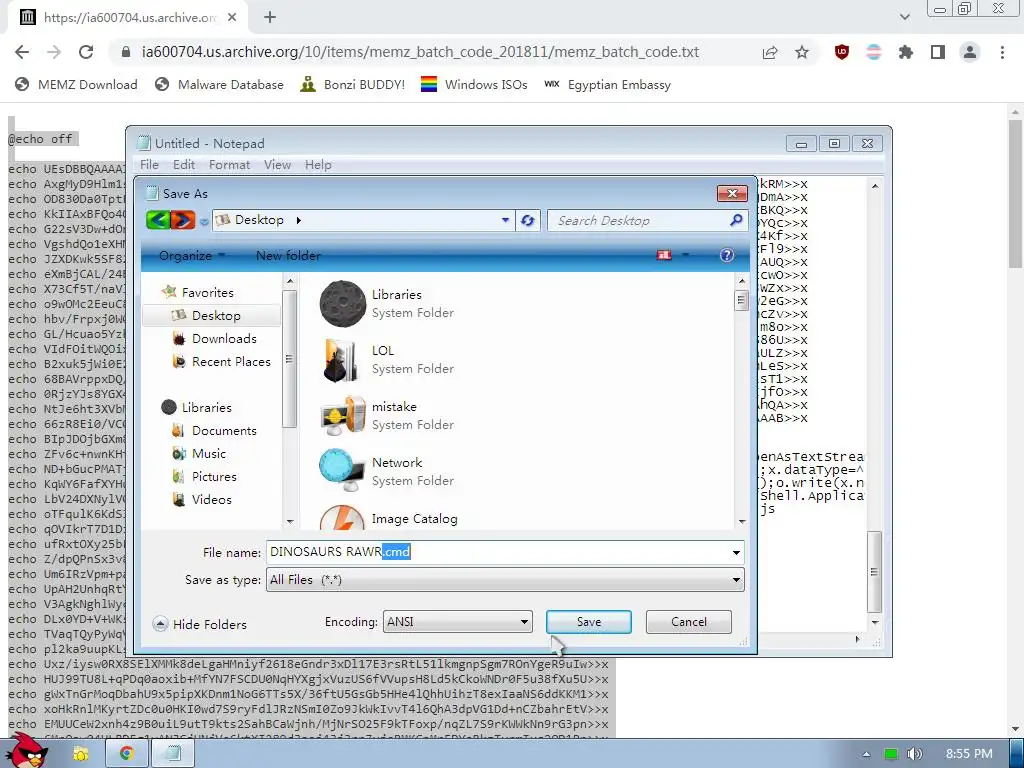Screen dimensions: 1024x768
Task: Click the file list vertical scrollbar thumb
Action: click(x=741, y=300)
